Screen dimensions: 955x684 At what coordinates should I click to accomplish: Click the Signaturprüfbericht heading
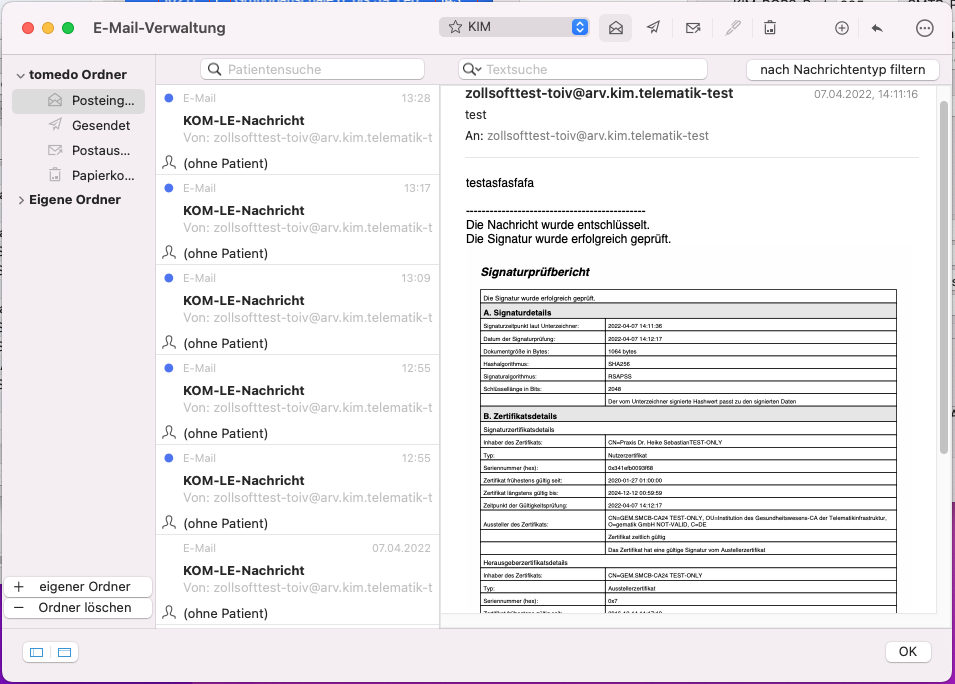point(535,272)
